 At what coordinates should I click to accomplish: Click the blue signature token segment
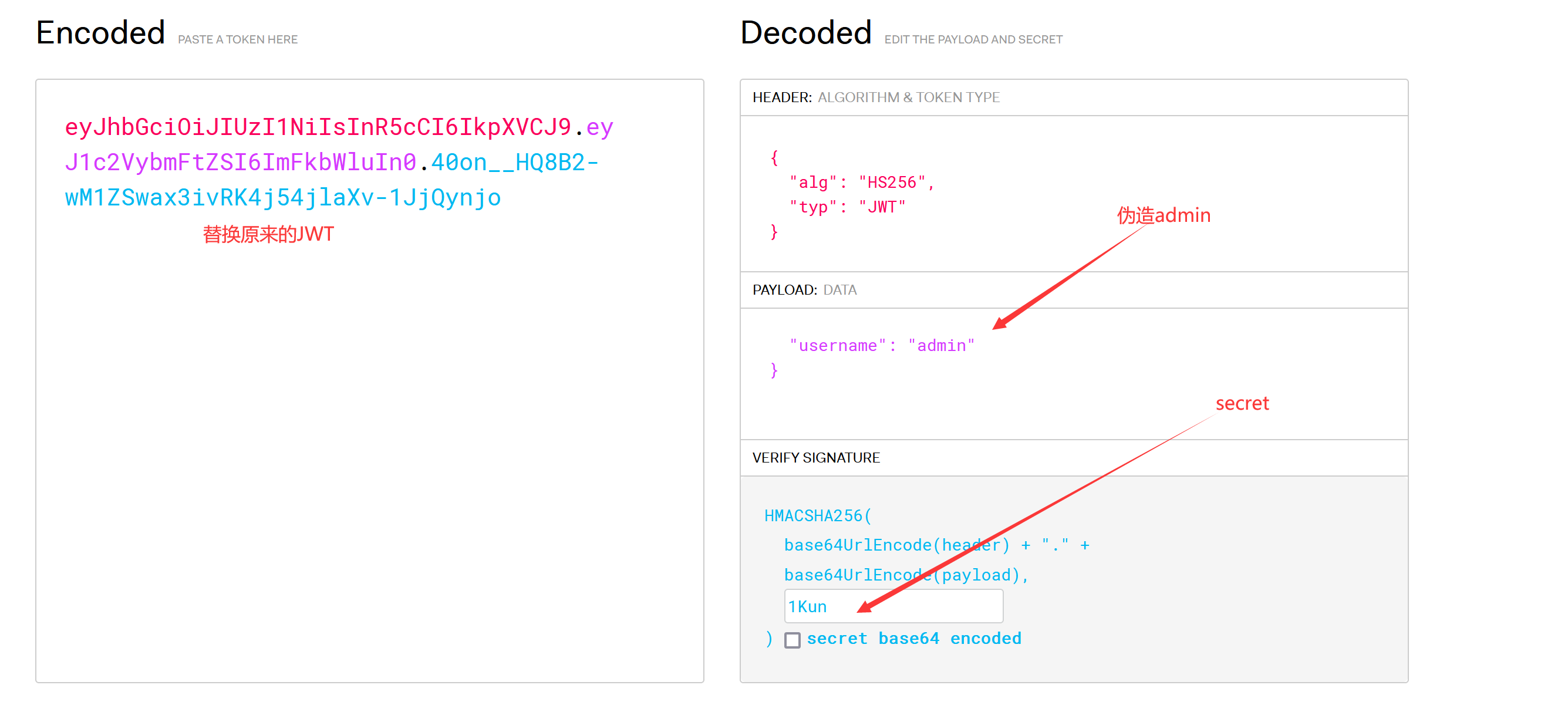coord(282,198)
